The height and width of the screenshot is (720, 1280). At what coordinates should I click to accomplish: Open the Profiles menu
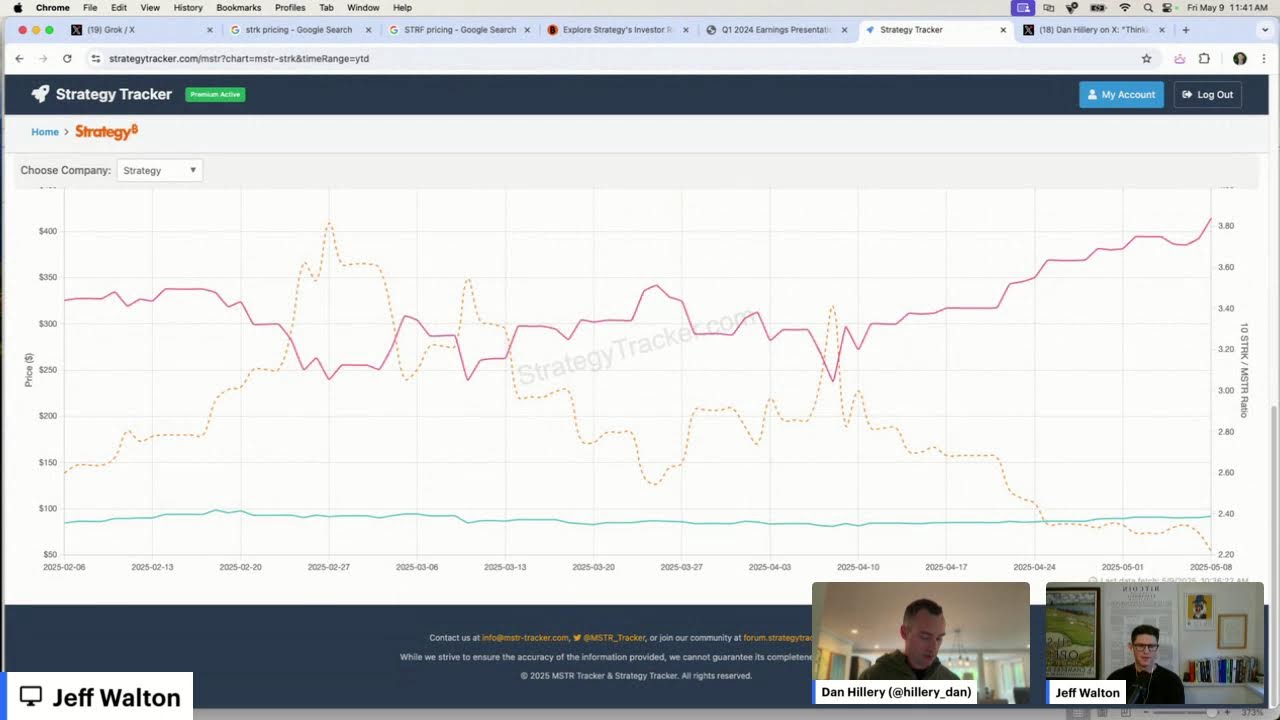[290, 7]
